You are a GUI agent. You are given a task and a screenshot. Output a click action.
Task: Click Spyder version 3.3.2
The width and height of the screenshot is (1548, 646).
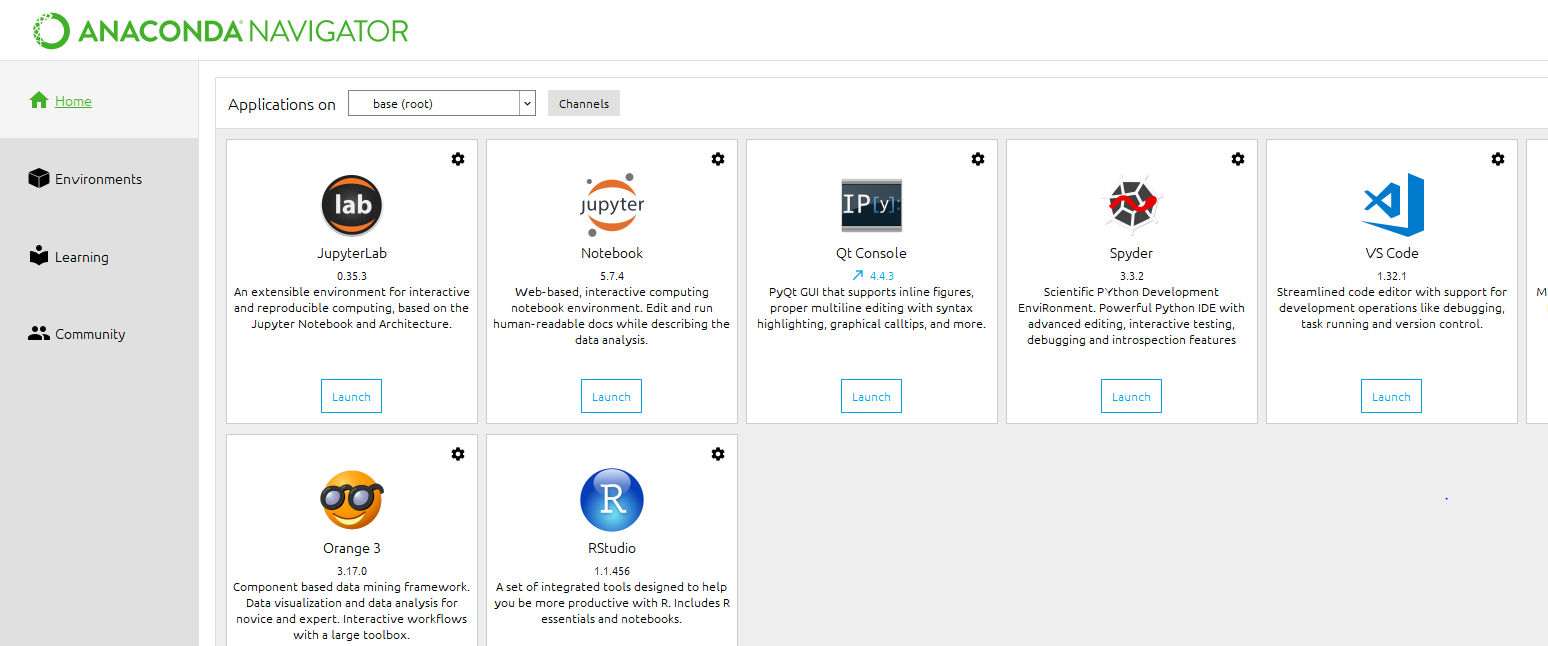tap(1132, 275)
